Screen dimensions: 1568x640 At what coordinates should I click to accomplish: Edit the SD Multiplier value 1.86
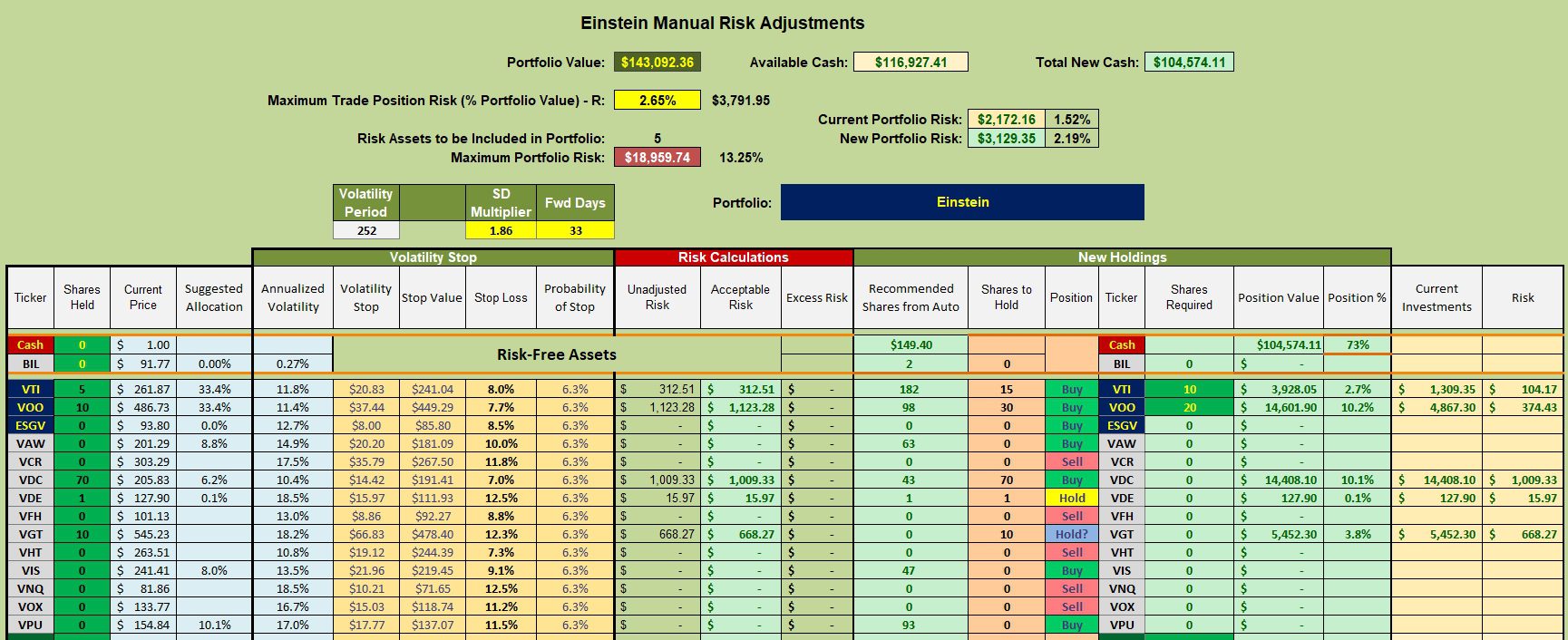[x=501, y=230]
